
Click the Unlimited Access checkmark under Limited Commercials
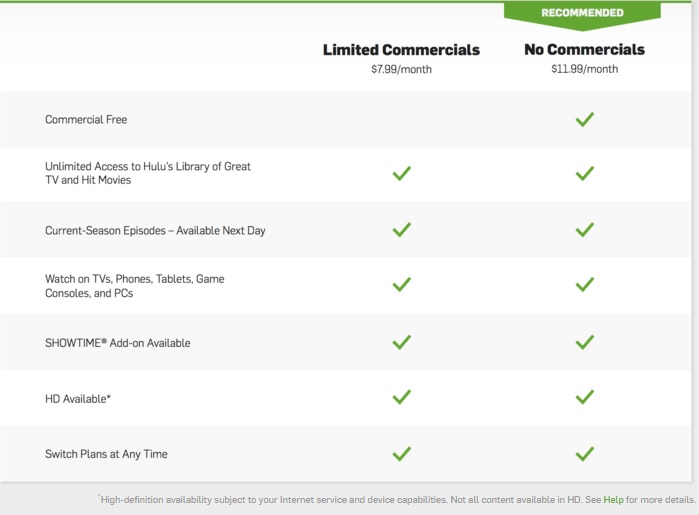pos(402,173)
